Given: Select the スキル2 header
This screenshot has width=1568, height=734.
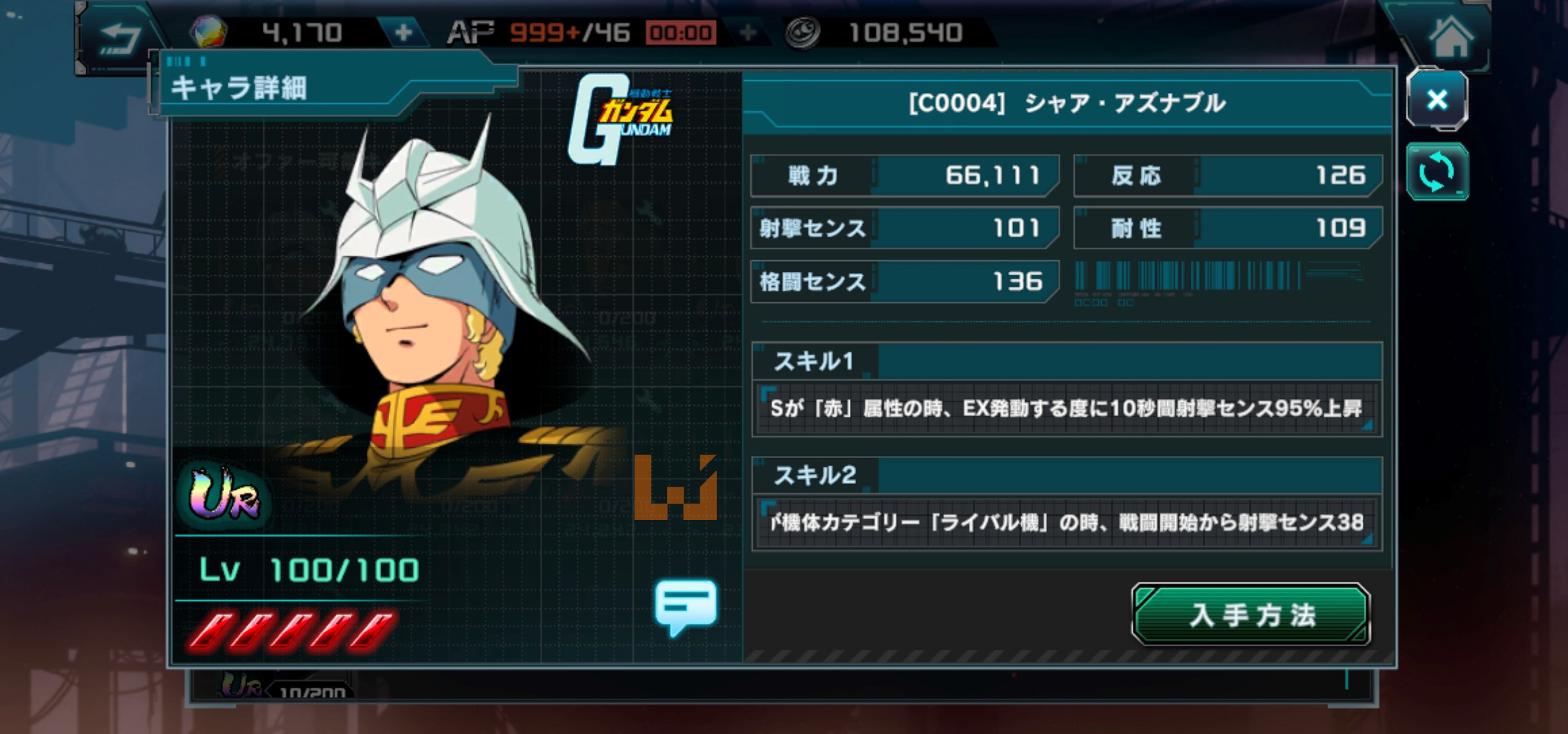Looking at the screenshot, I should click(1067, 475).
